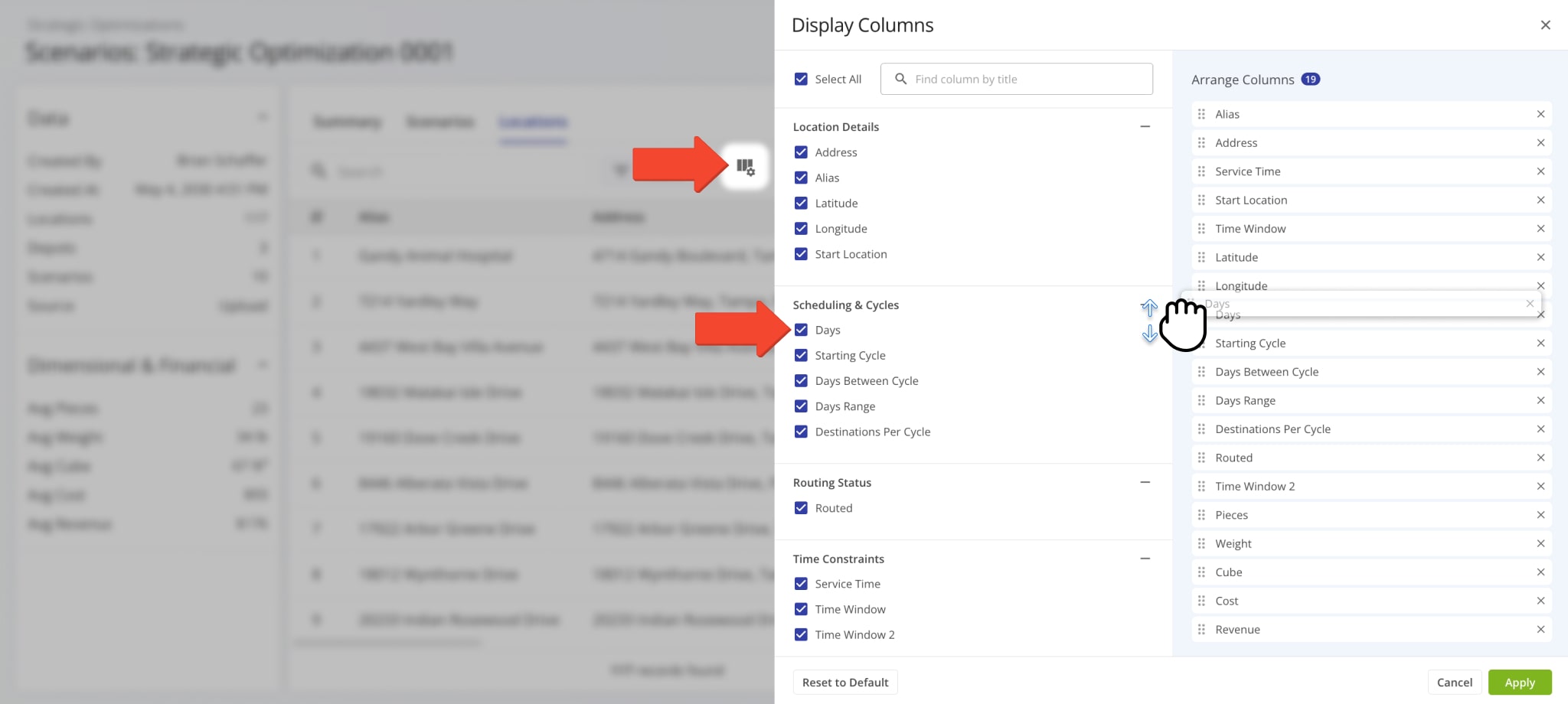Close the Display Columns panel
The height and width of the screenshot is (704, 1568).
(1545, 25)
